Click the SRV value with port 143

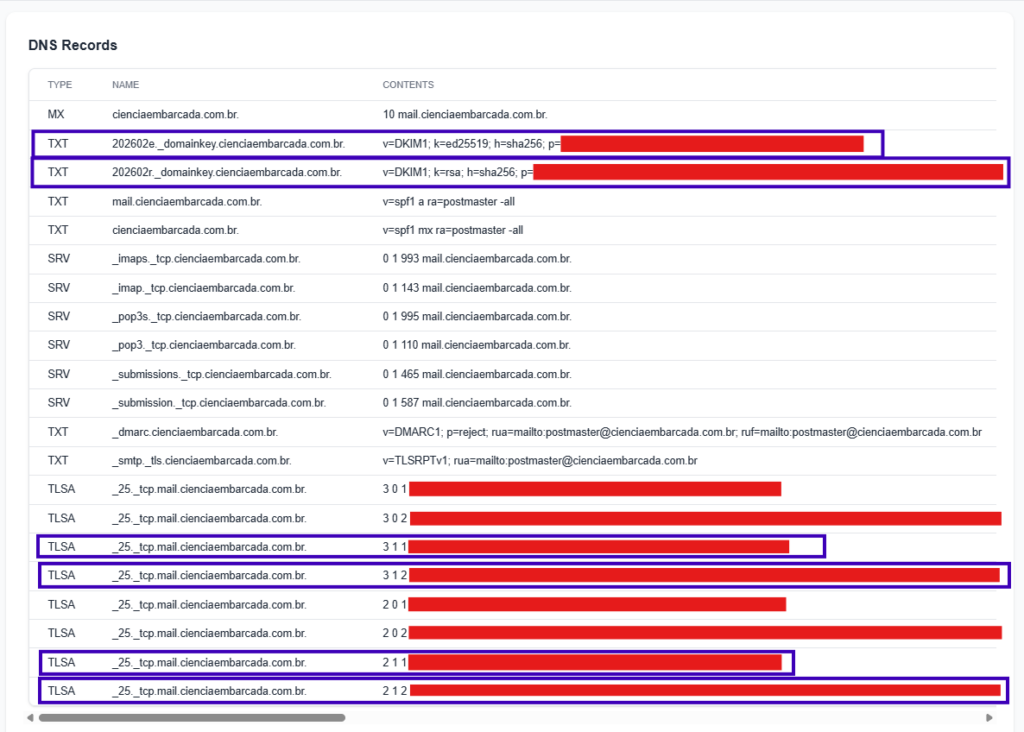click(x=477, y=288)
